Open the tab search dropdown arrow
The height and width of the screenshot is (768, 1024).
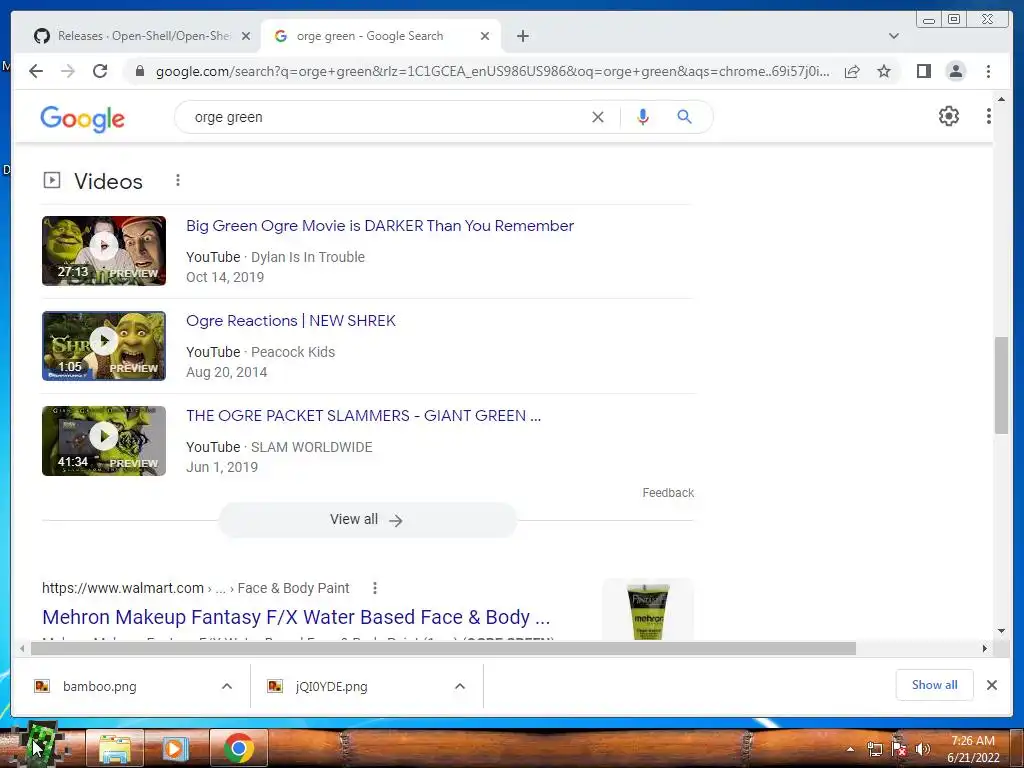tap(894, 36)
